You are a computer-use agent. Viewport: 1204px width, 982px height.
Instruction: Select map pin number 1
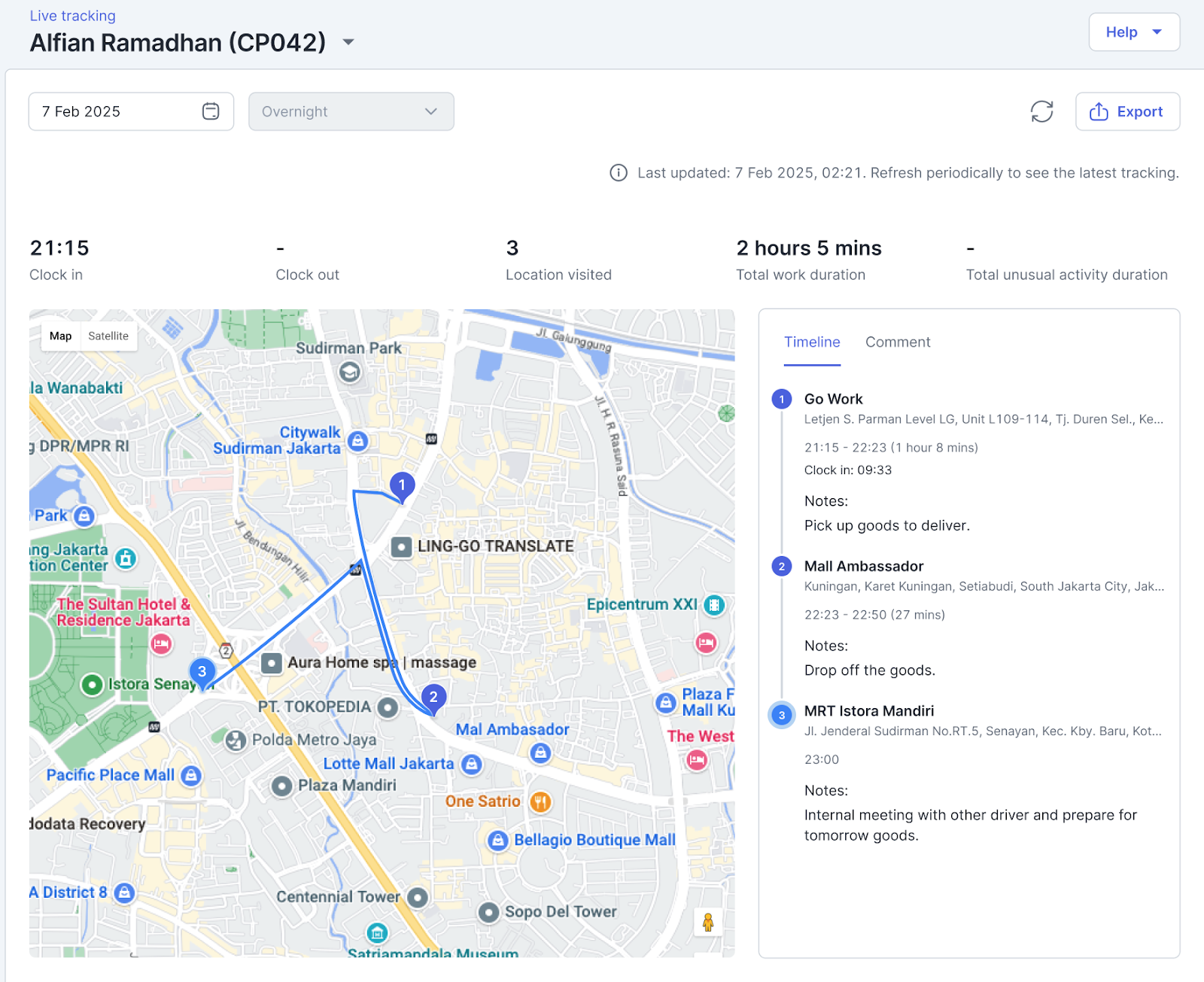pos(402,486)
